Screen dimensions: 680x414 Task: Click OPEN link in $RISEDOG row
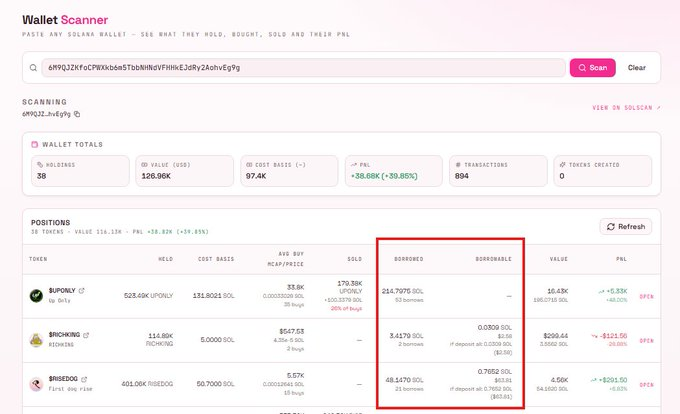(x=646, y=385)
